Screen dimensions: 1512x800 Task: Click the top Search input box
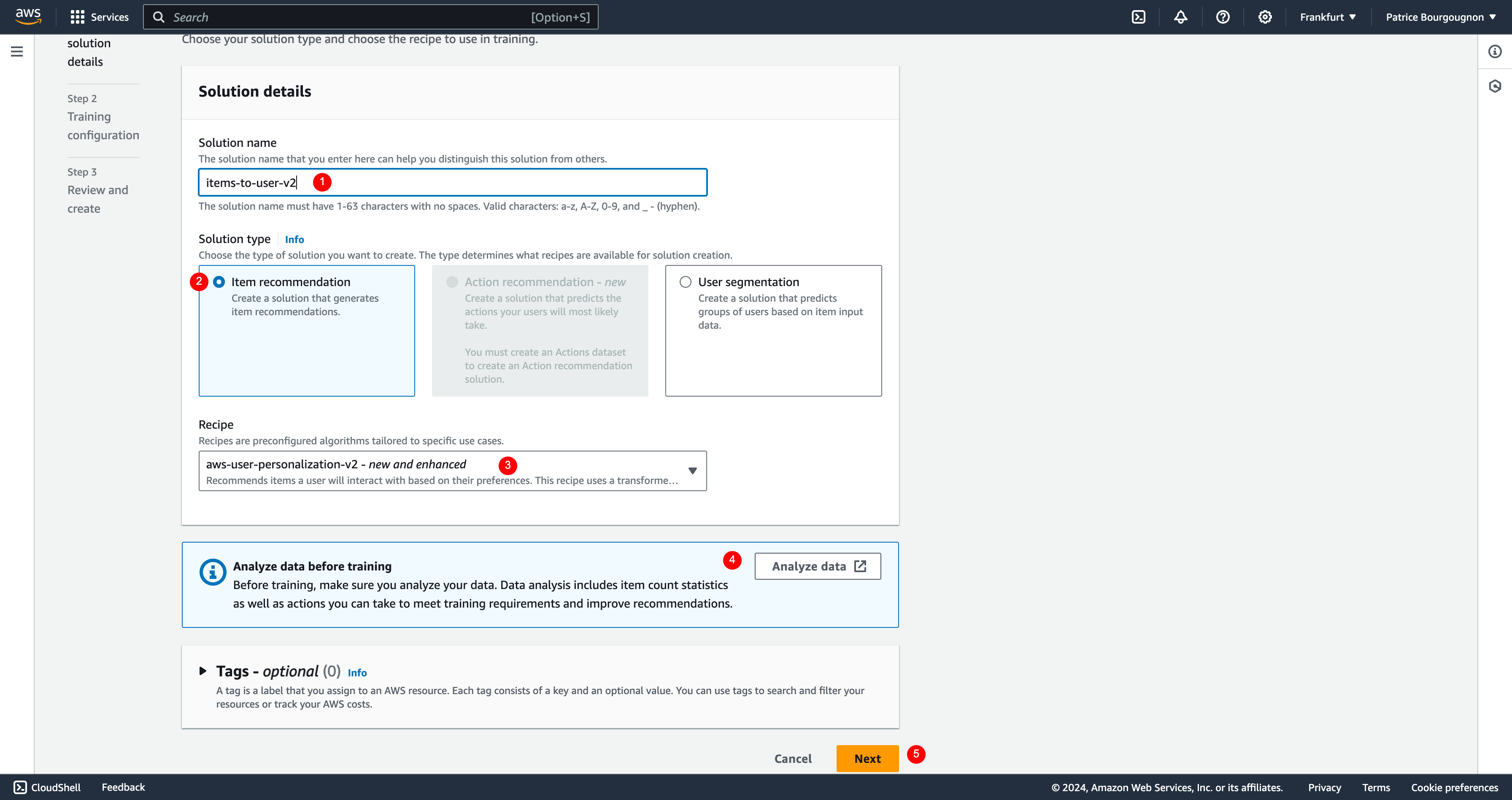click(371, 17)
